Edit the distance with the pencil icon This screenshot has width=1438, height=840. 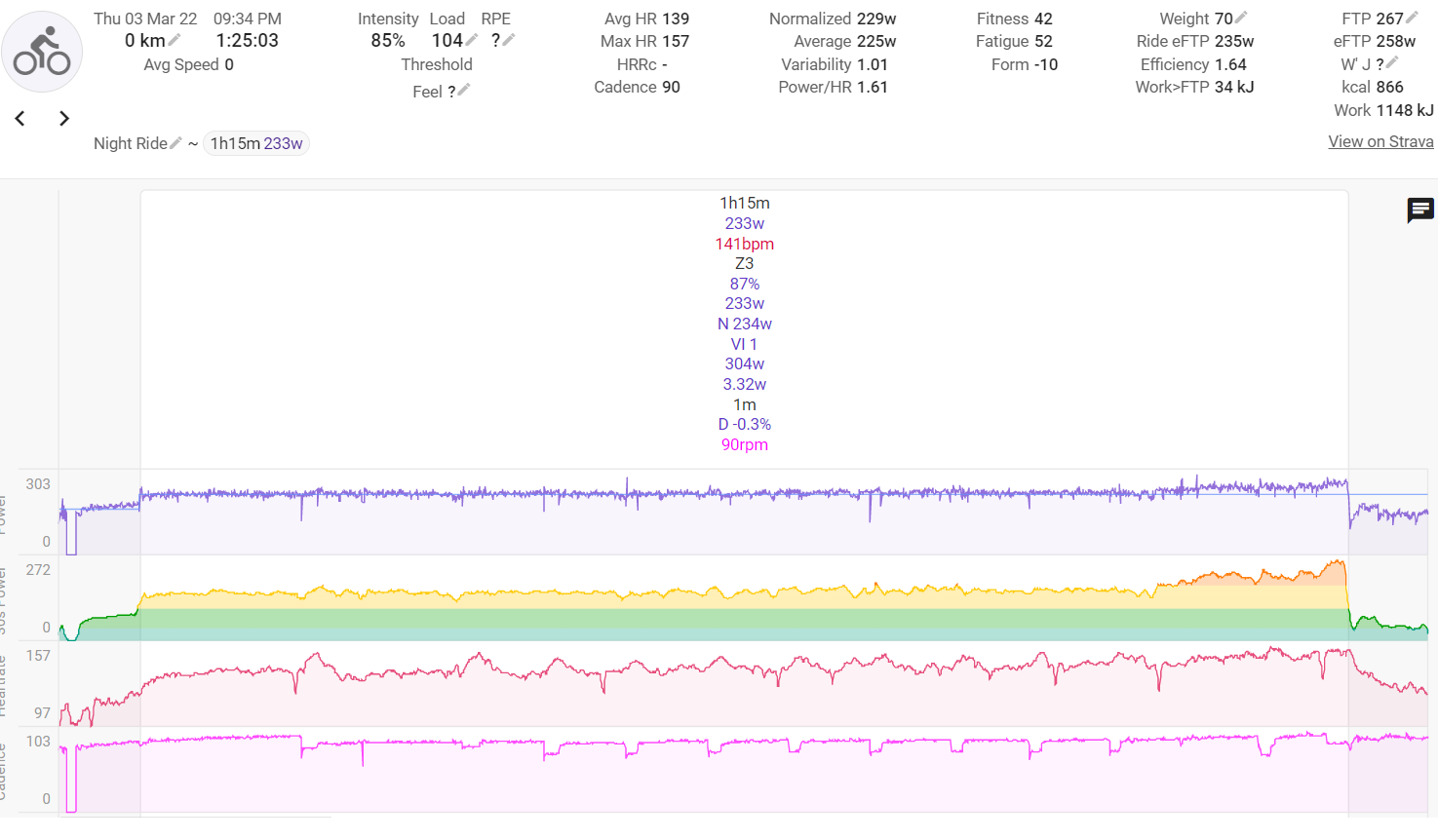pyautogui.click(x=175, y=40)
